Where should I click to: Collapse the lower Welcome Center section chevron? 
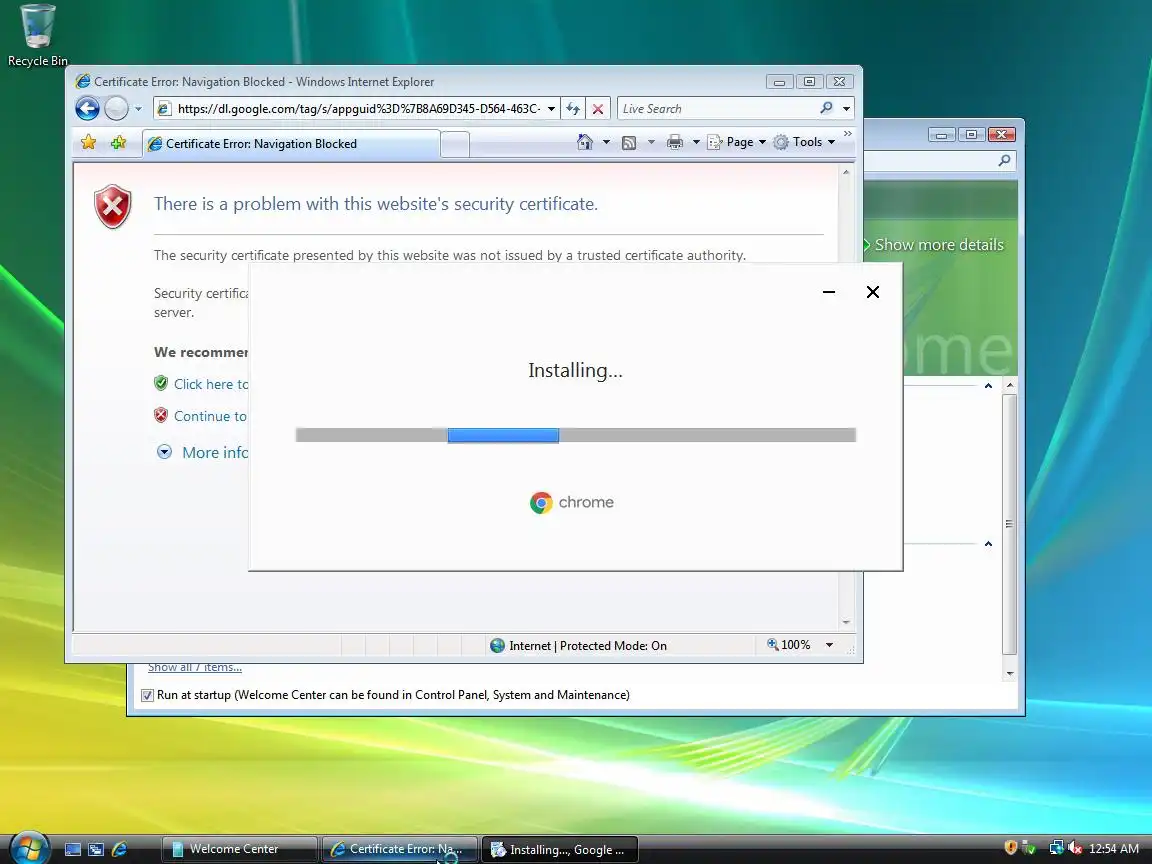tap(988, 544)
